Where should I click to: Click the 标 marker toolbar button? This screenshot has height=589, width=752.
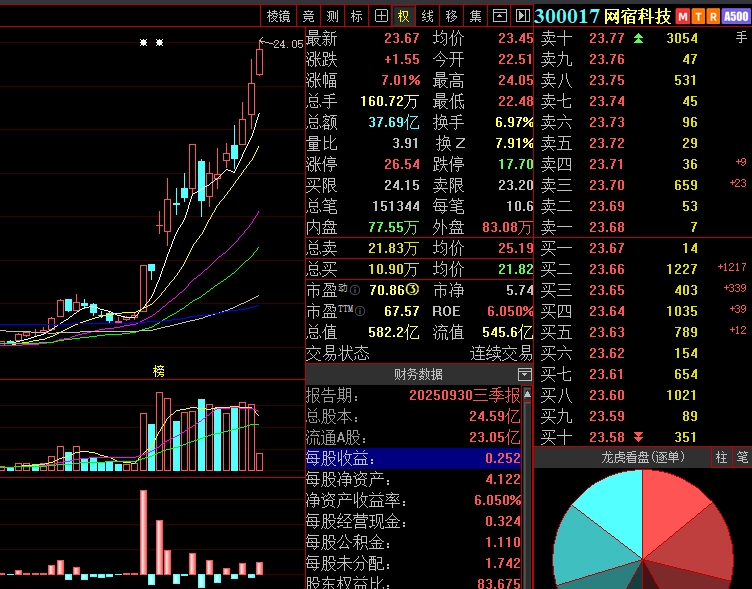tap(356, 16)
